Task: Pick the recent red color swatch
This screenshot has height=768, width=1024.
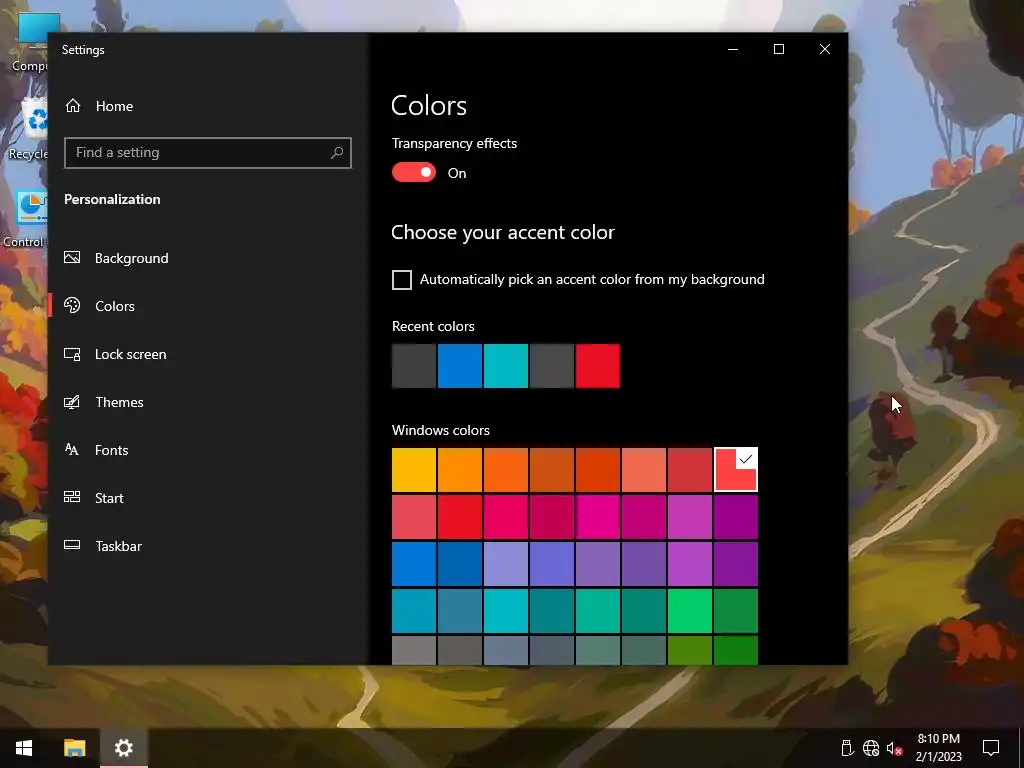Action: click(598, 366)
